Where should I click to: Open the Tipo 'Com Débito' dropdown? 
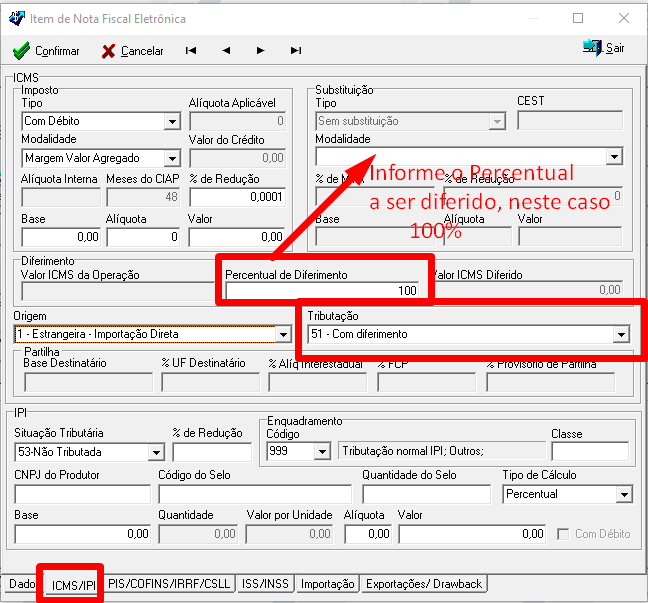point(171,122)
